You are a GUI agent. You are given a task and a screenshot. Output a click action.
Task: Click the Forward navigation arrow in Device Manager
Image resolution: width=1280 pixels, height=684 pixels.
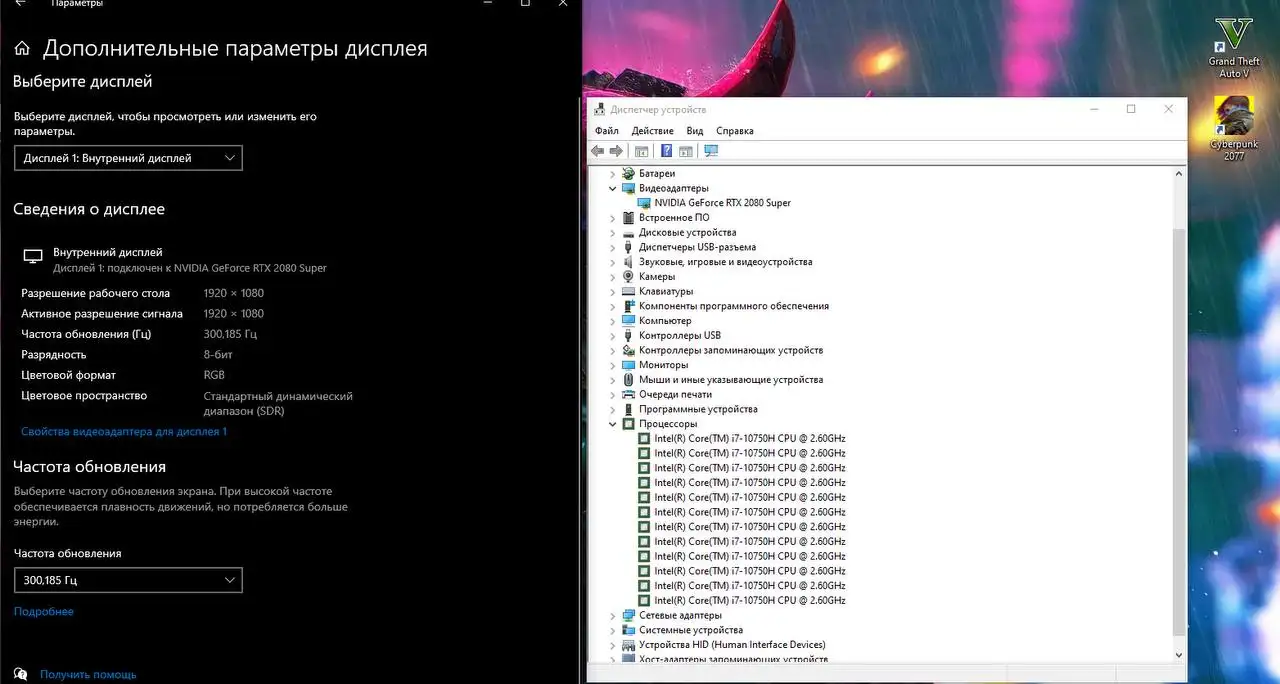pos(616,150)
